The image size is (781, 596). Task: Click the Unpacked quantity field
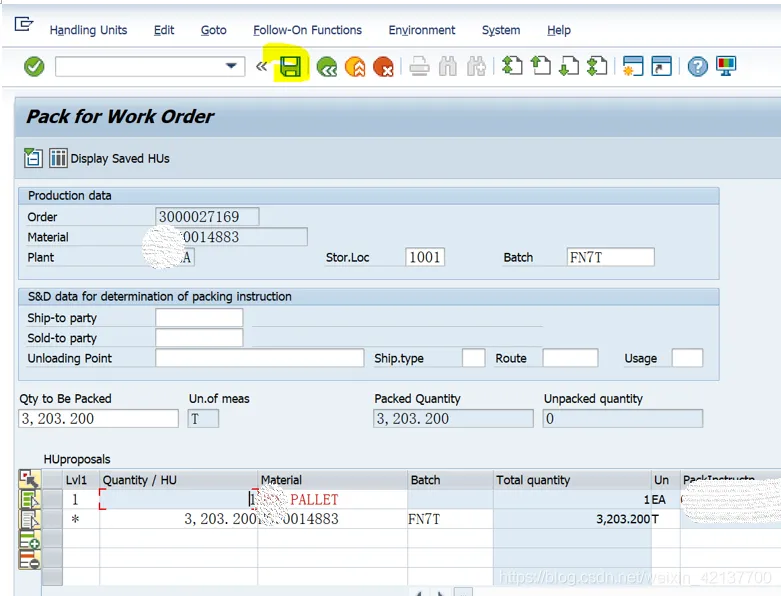pos(623,419)
